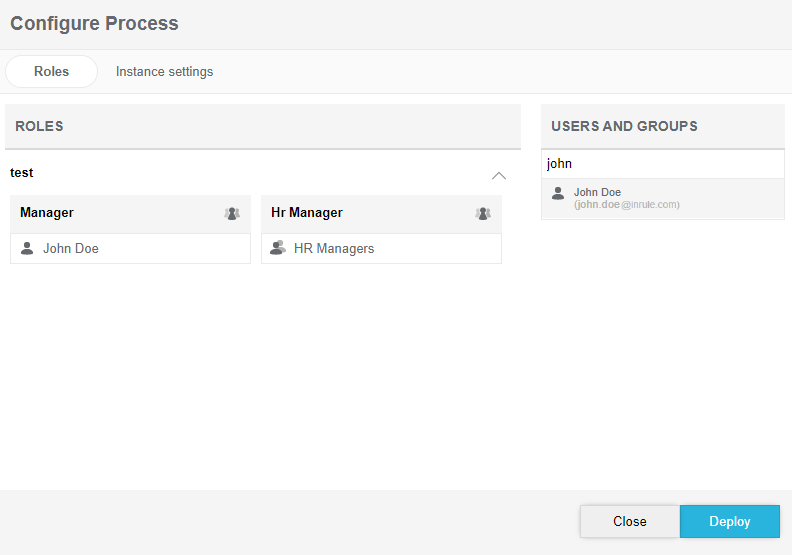Image resolution: width=792 pixels, height=555 pixels.
Task: Click the ROLES panel header
Action: click(40, 126)
